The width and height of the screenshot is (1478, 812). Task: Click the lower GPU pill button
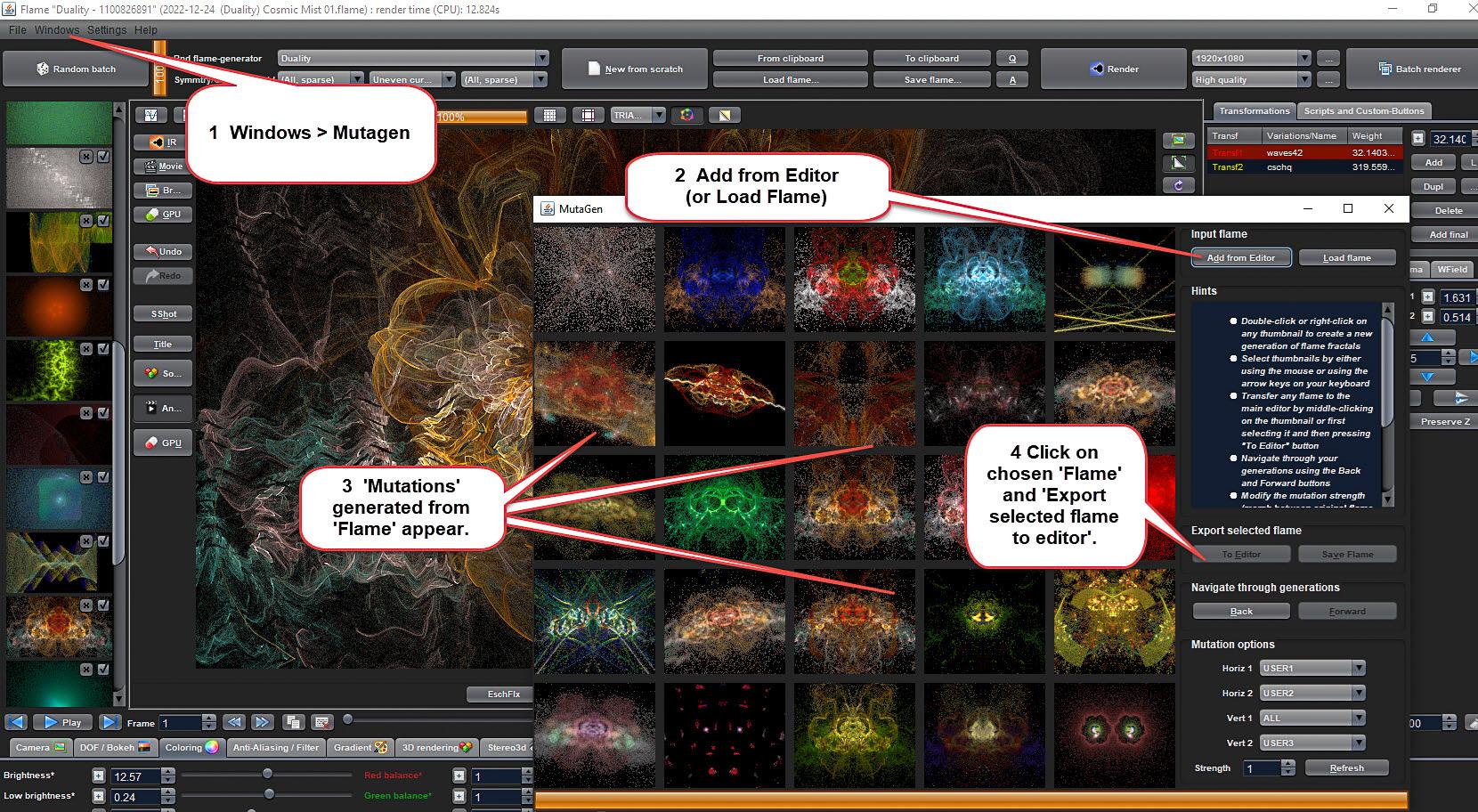pyautogui.click(x=163, y=443)
